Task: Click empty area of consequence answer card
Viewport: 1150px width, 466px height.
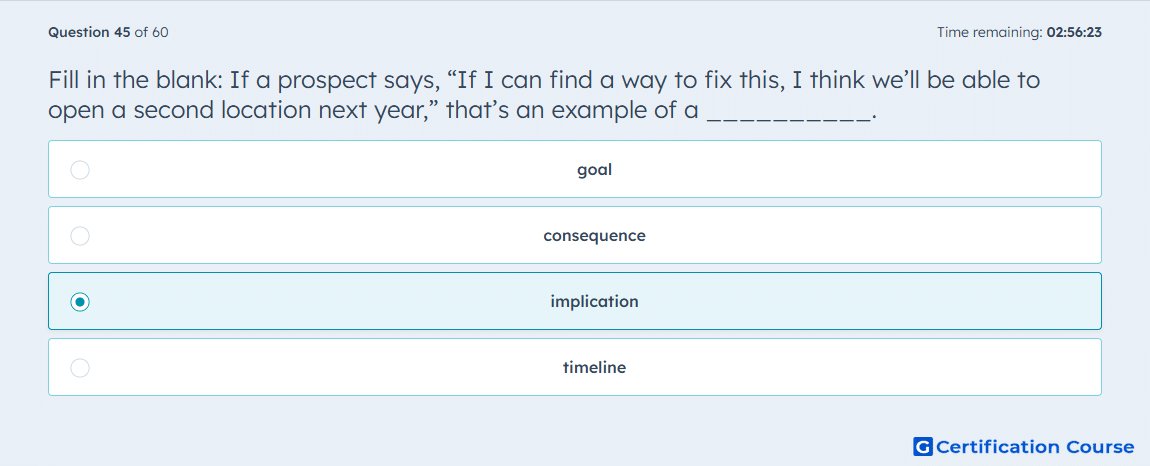Action: click(843, 236)
